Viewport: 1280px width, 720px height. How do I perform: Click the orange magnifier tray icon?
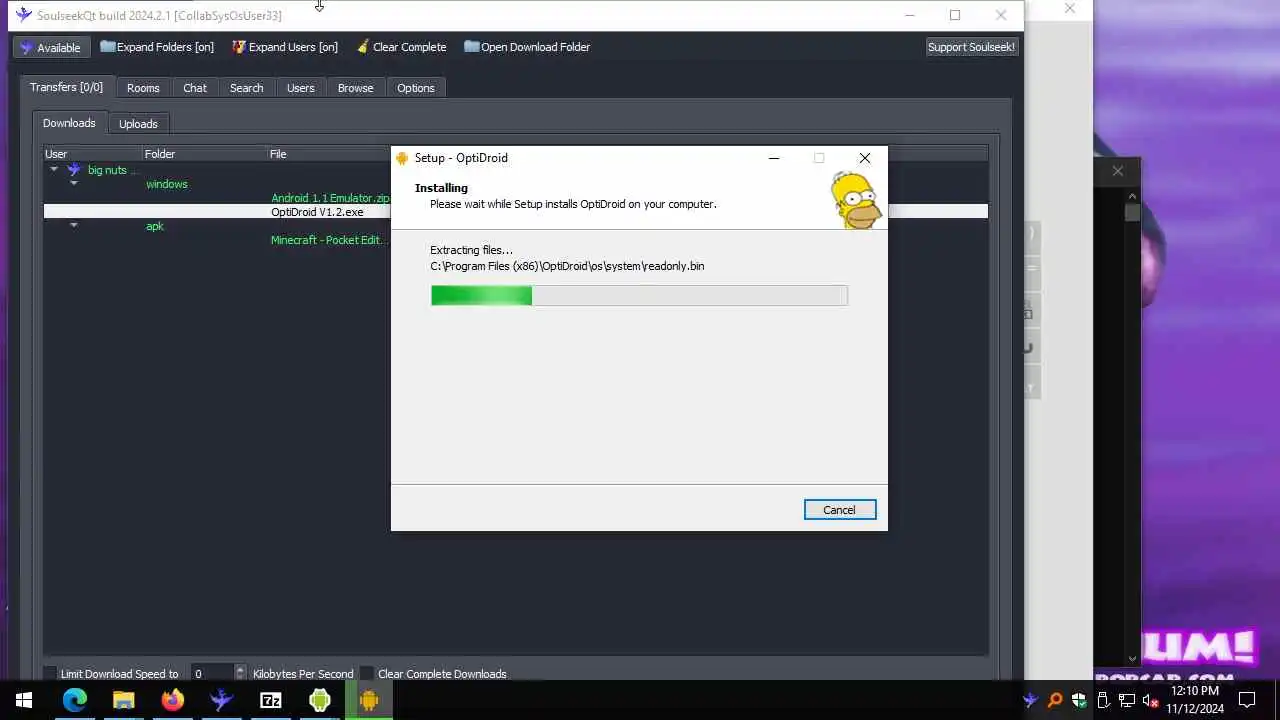(x=1054, y=700)
